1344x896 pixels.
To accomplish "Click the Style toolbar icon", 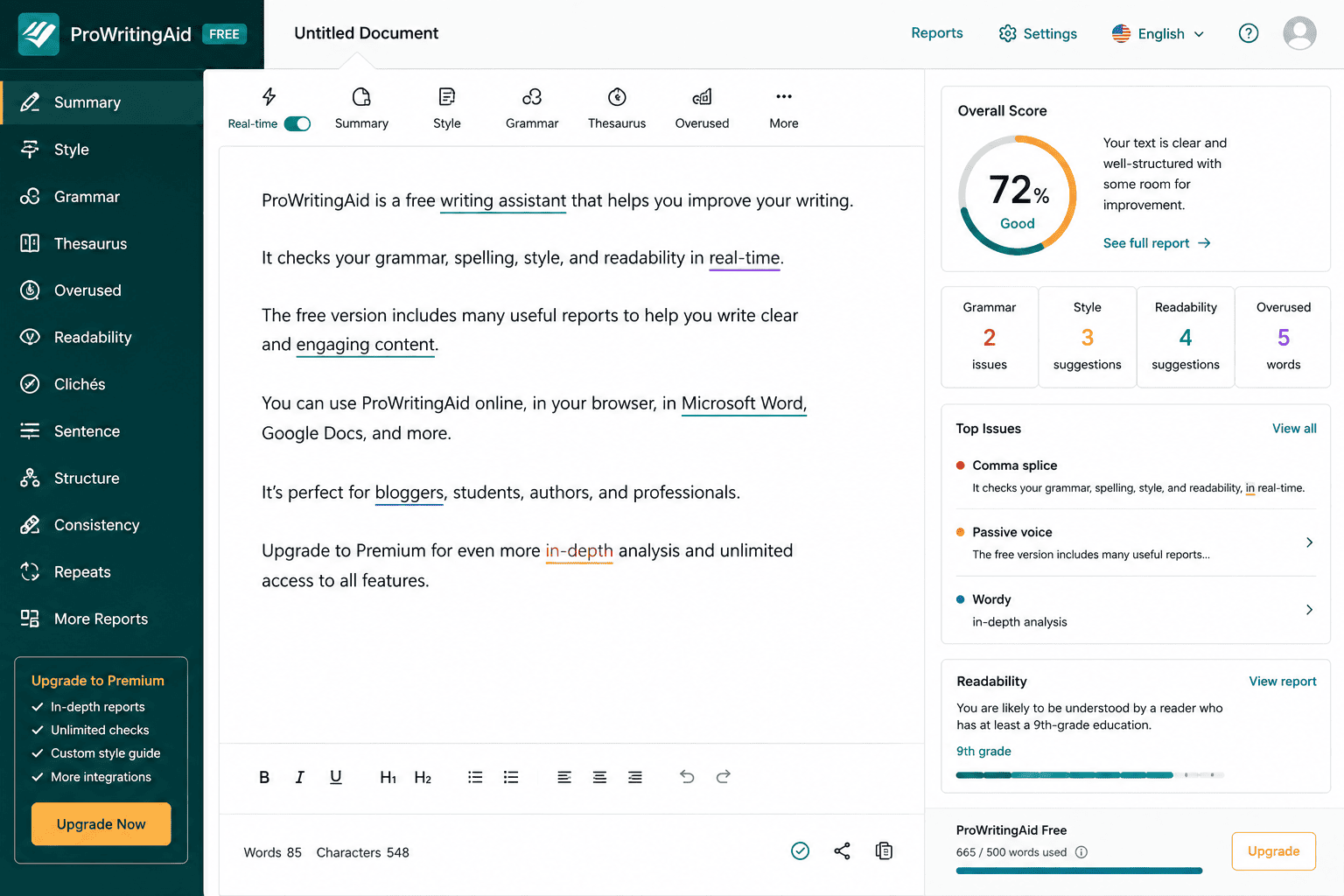I will coord(447,108).
